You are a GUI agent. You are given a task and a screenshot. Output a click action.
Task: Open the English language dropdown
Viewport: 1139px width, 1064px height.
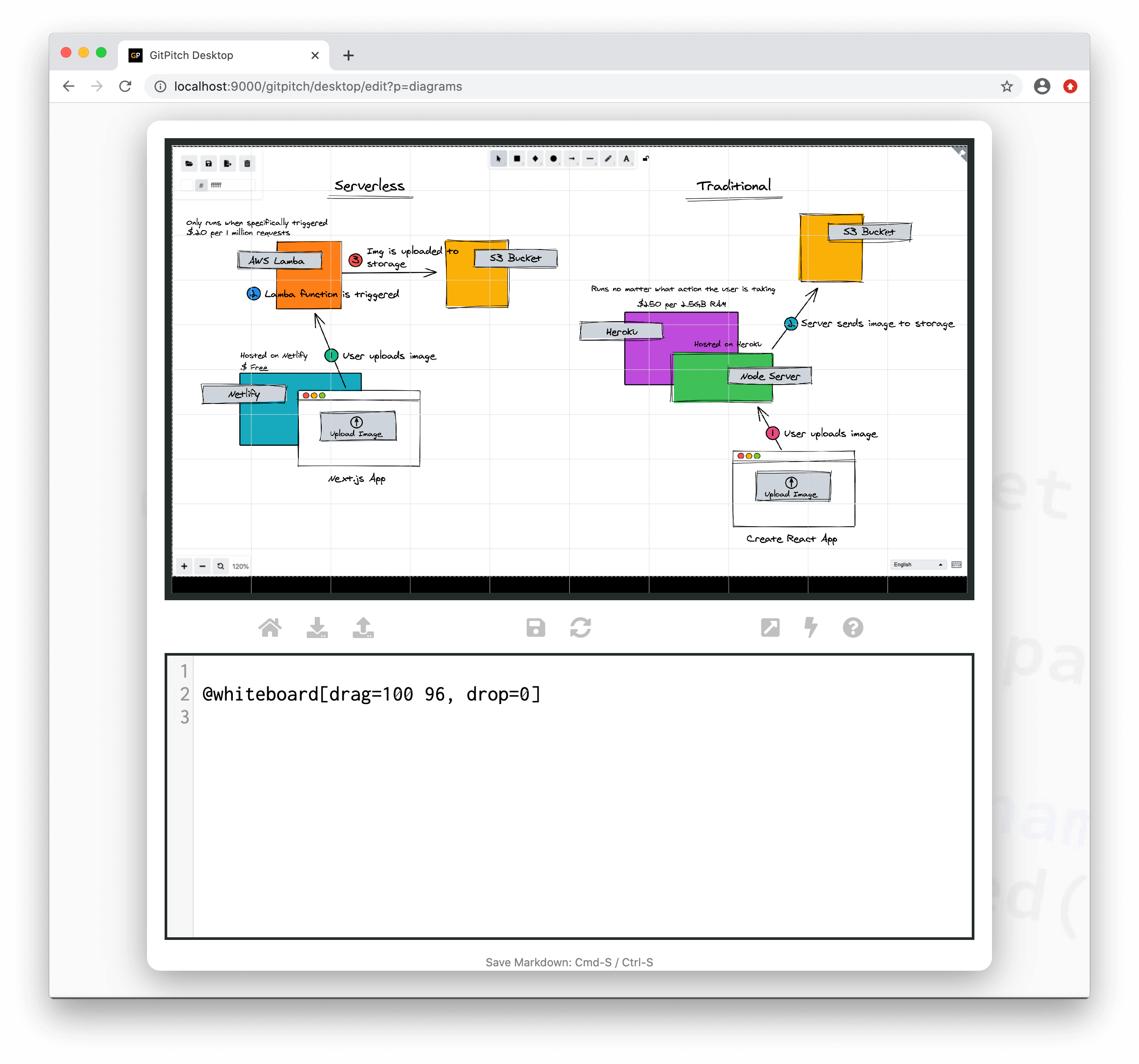[919, 565]
